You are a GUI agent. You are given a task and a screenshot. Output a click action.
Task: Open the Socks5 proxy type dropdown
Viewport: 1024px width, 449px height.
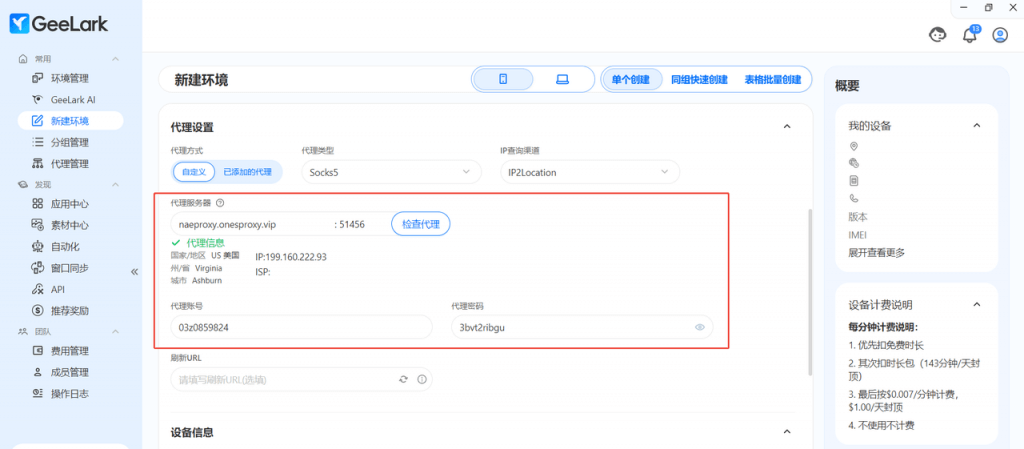click(x=388, y=172)
